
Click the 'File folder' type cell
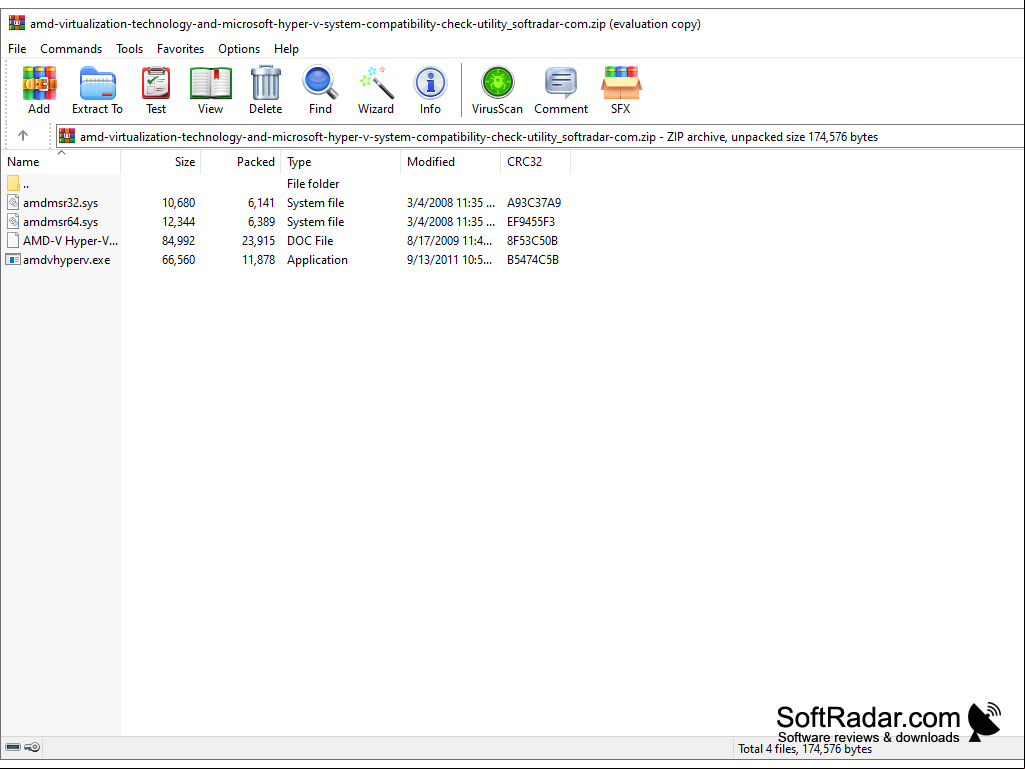(x=313, y=184)
